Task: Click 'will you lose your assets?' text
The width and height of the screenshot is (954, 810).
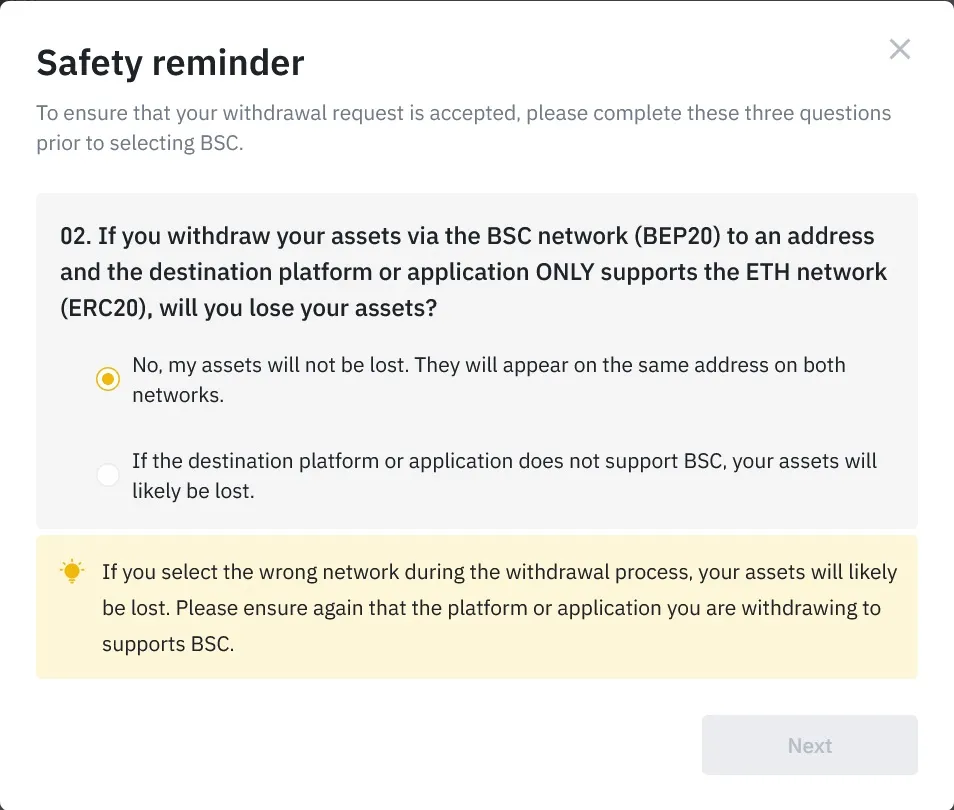Action: (x=298, y=308)
